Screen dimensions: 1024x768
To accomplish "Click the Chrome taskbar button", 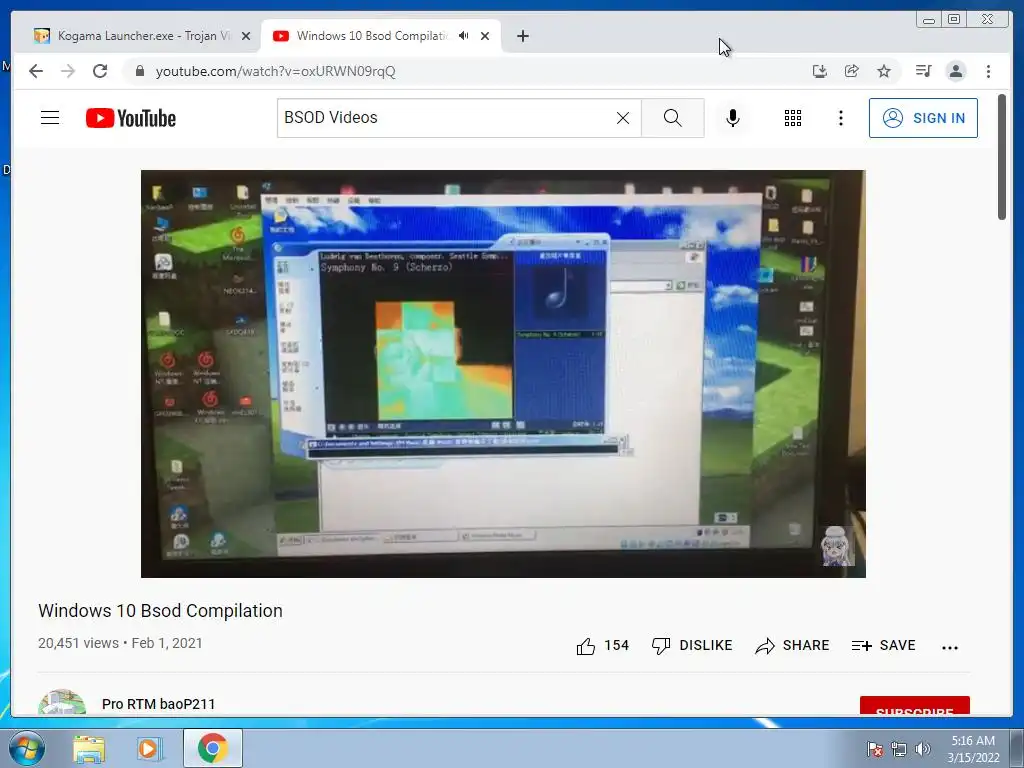I will pyautogui.click(x=213, y=748).
